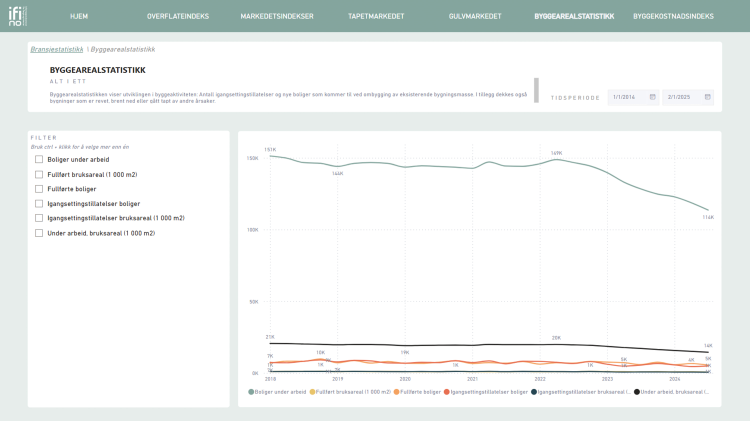Click the 'Fullført bruksareal' yellow legend marker
The height and width of the screenshot is (421, 750).
click(x=312, y=392)
